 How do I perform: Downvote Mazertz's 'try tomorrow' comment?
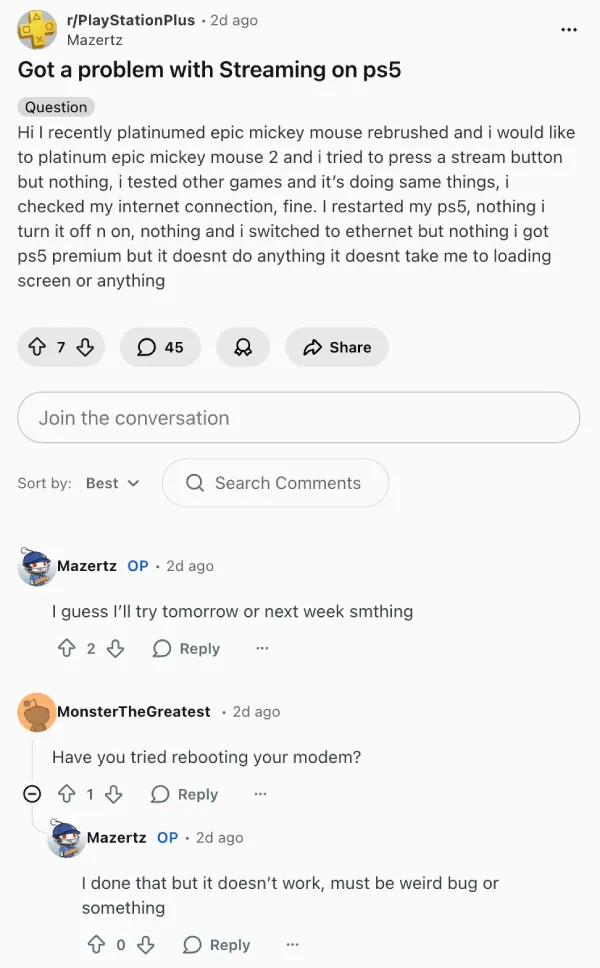click(x=115, y=648)
